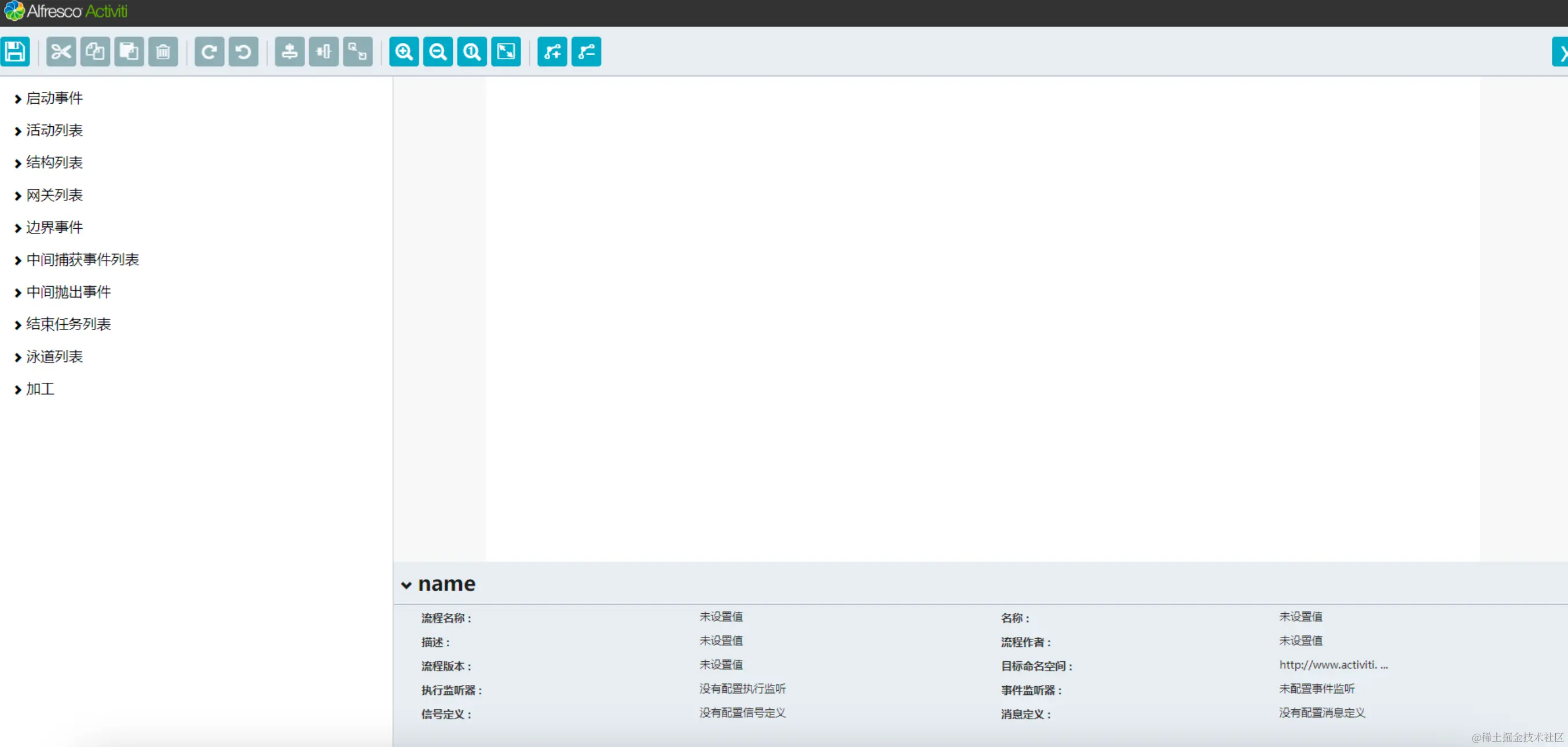
Task: Click the Remove bend point icon
Action: (x=587, y=52)
